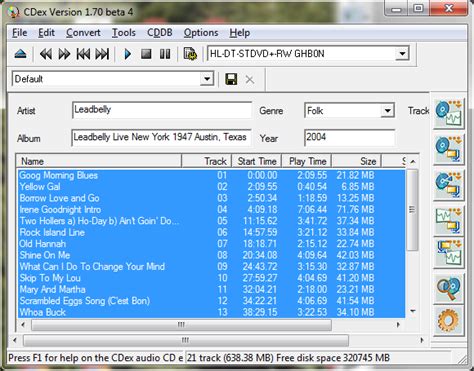Query remote CDDB icon
Image resolution: width=474 pixels, height=371 pixels.
(x=449, y=288)
